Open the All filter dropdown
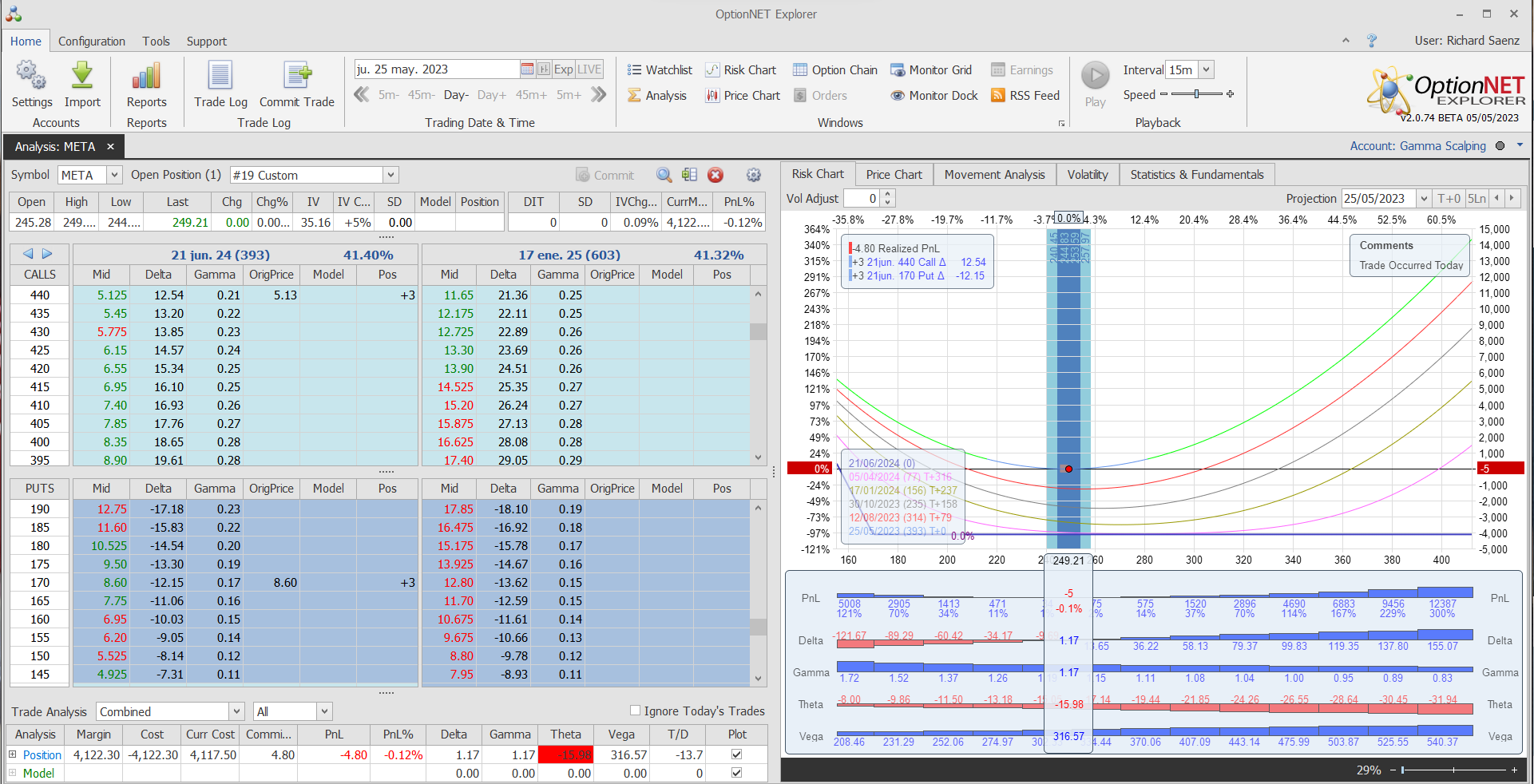Screen dimensions: 1534x784 [x=324, y=711]
